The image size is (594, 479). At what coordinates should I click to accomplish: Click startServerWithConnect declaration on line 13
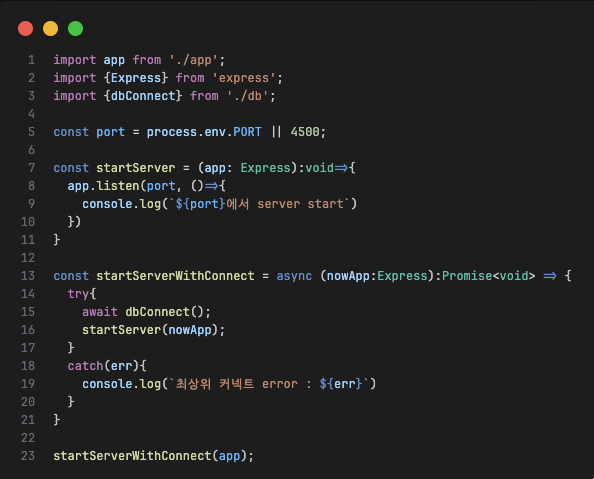[x=175, y=276]
